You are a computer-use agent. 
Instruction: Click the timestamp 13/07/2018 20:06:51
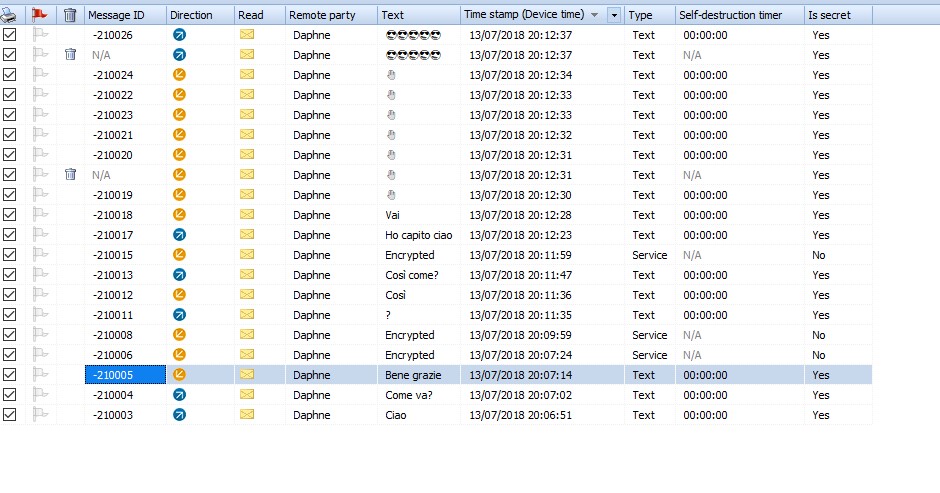coord(520,415)
